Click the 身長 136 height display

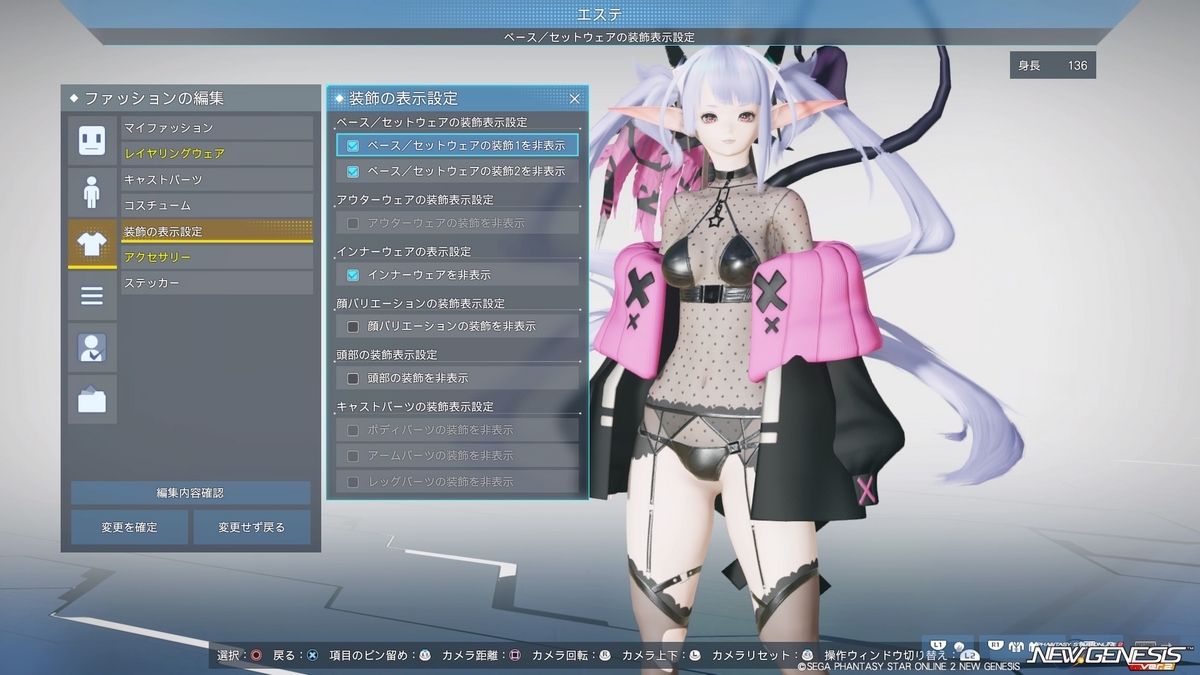[1053, 66]
